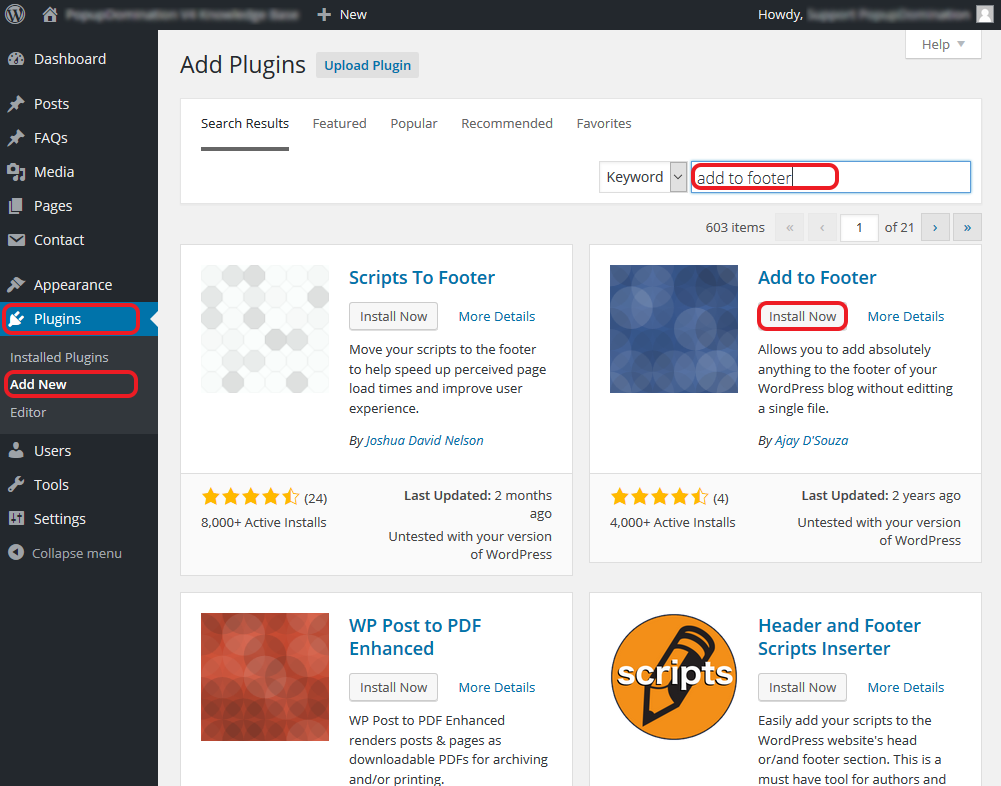Screen dimensions: 1001x786
Task: Open More Details for Scripts To Footer
Action: (x=497, y=316)
